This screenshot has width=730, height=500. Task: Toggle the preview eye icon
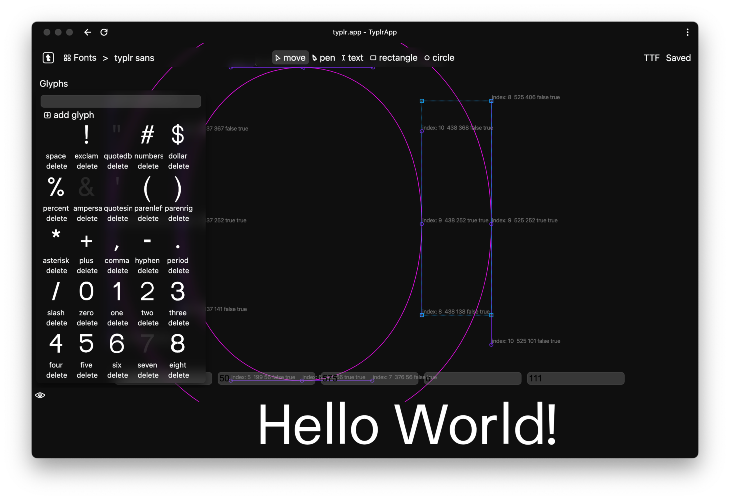[x=40, y=395]
